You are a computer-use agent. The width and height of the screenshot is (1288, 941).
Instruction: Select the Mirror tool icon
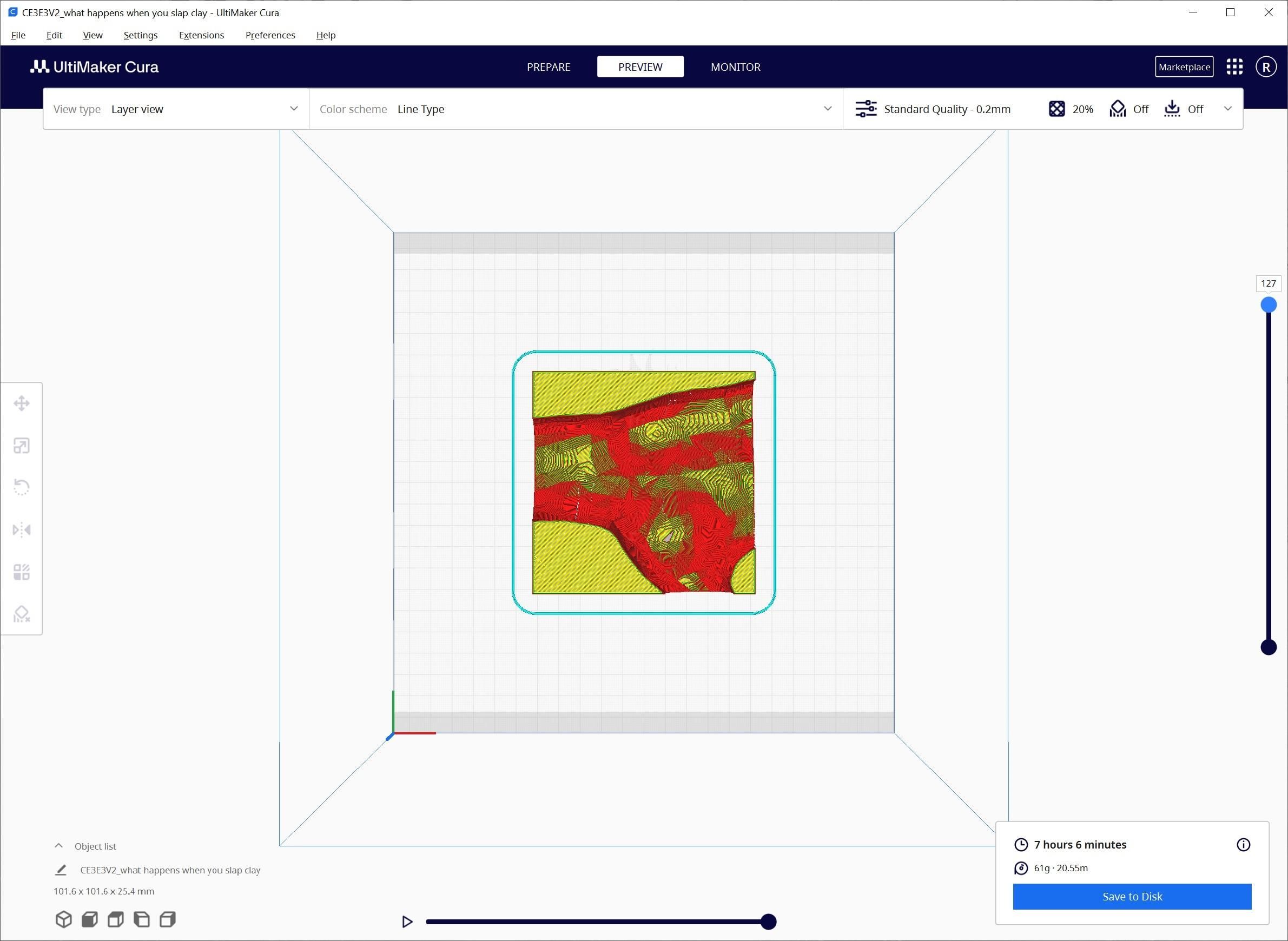coord(22,530)
